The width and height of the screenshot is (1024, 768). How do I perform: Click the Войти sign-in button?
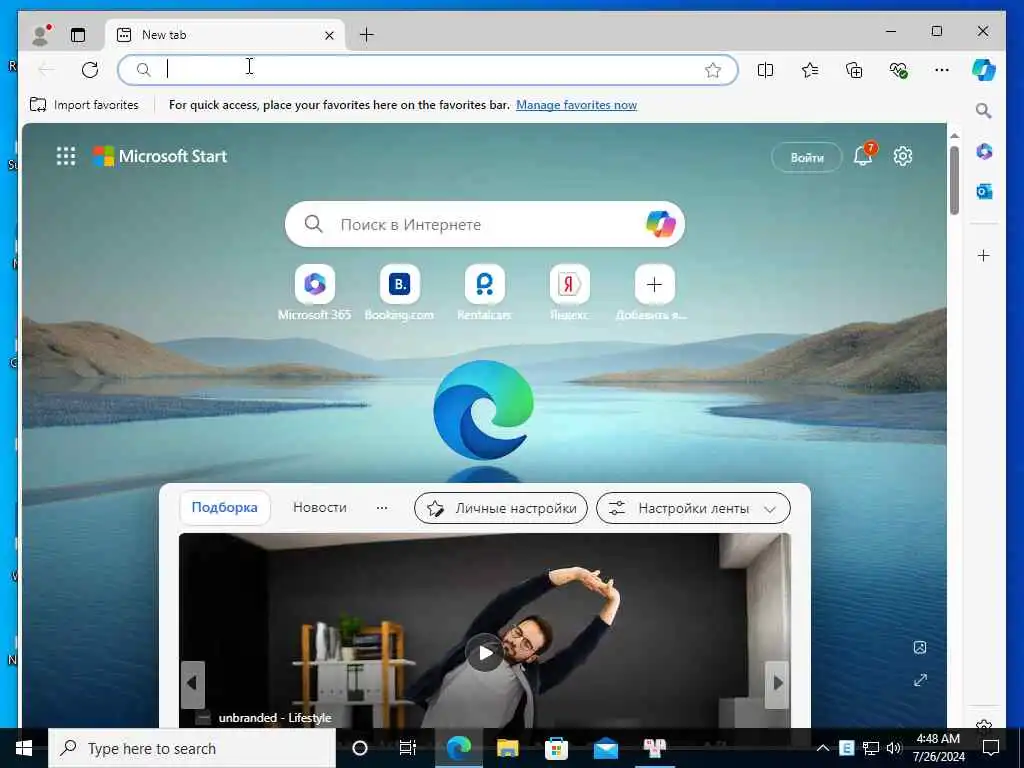(x=807, y=157)
